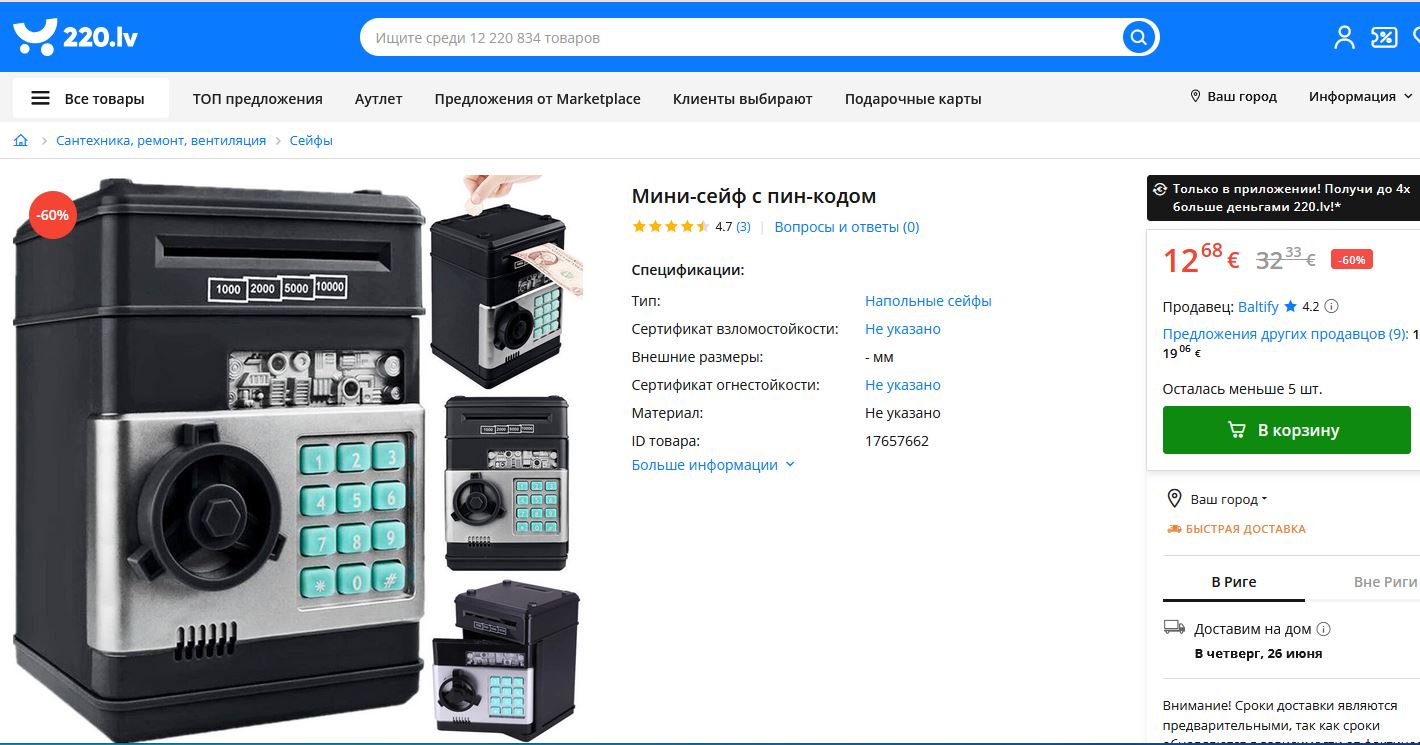
Task: Click the 220.lv logo
Action: [x=76, y=38]
